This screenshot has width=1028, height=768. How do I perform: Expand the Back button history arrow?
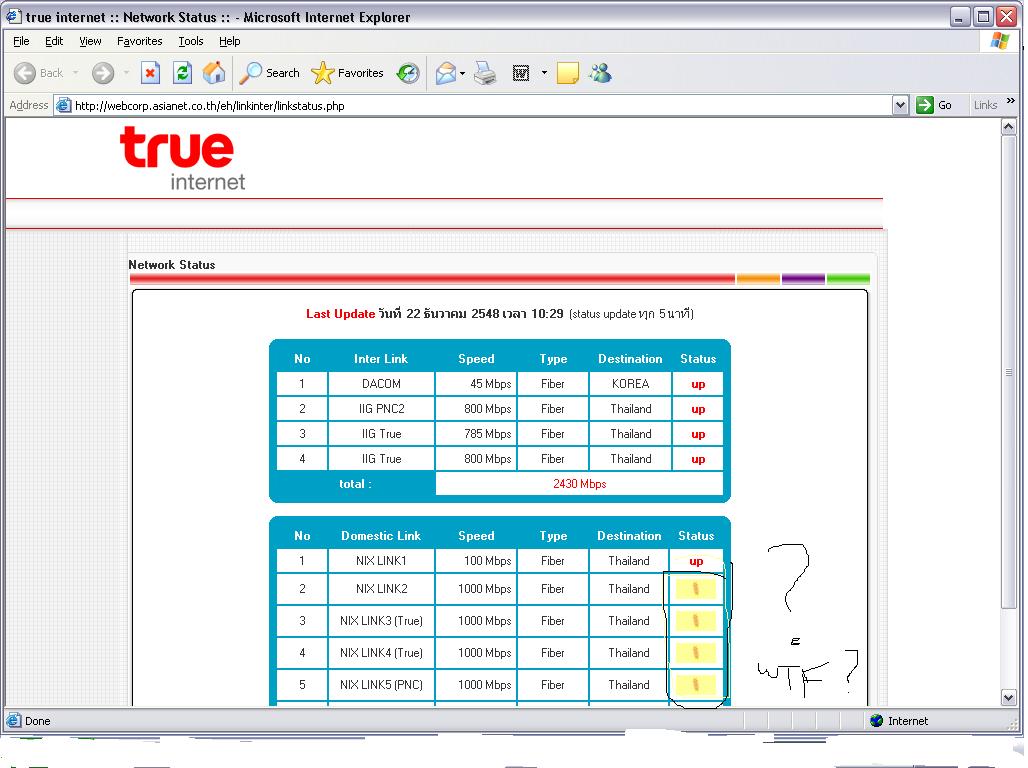click(75, 73)
